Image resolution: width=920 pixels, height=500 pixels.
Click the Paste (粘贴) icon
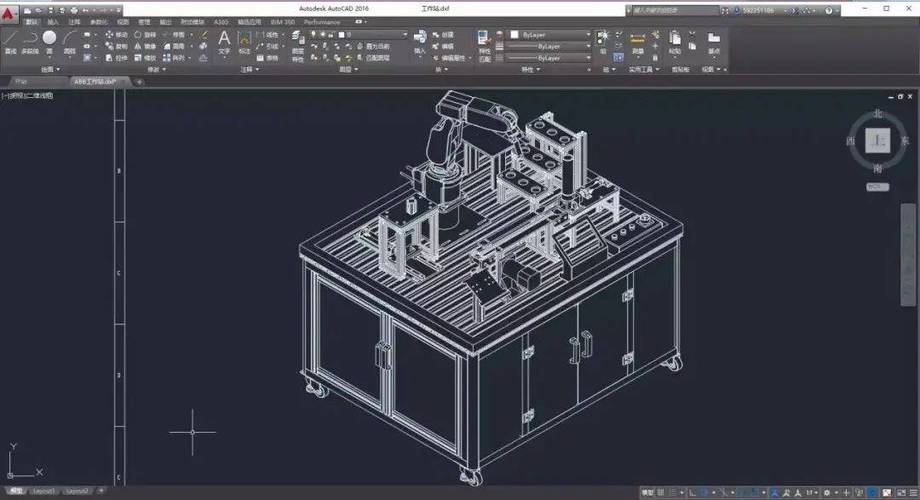[x=675, y=42]
